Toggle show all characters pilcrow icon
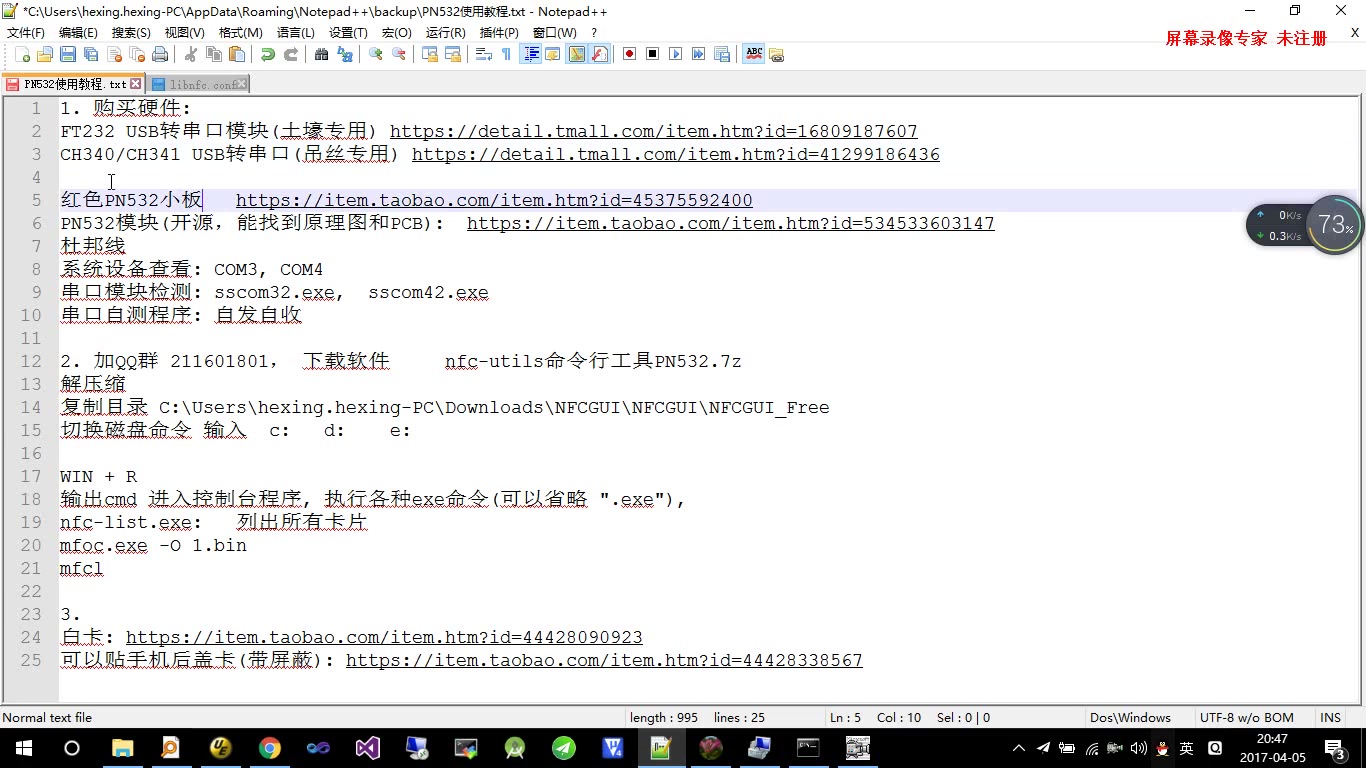 pos(507,54)
